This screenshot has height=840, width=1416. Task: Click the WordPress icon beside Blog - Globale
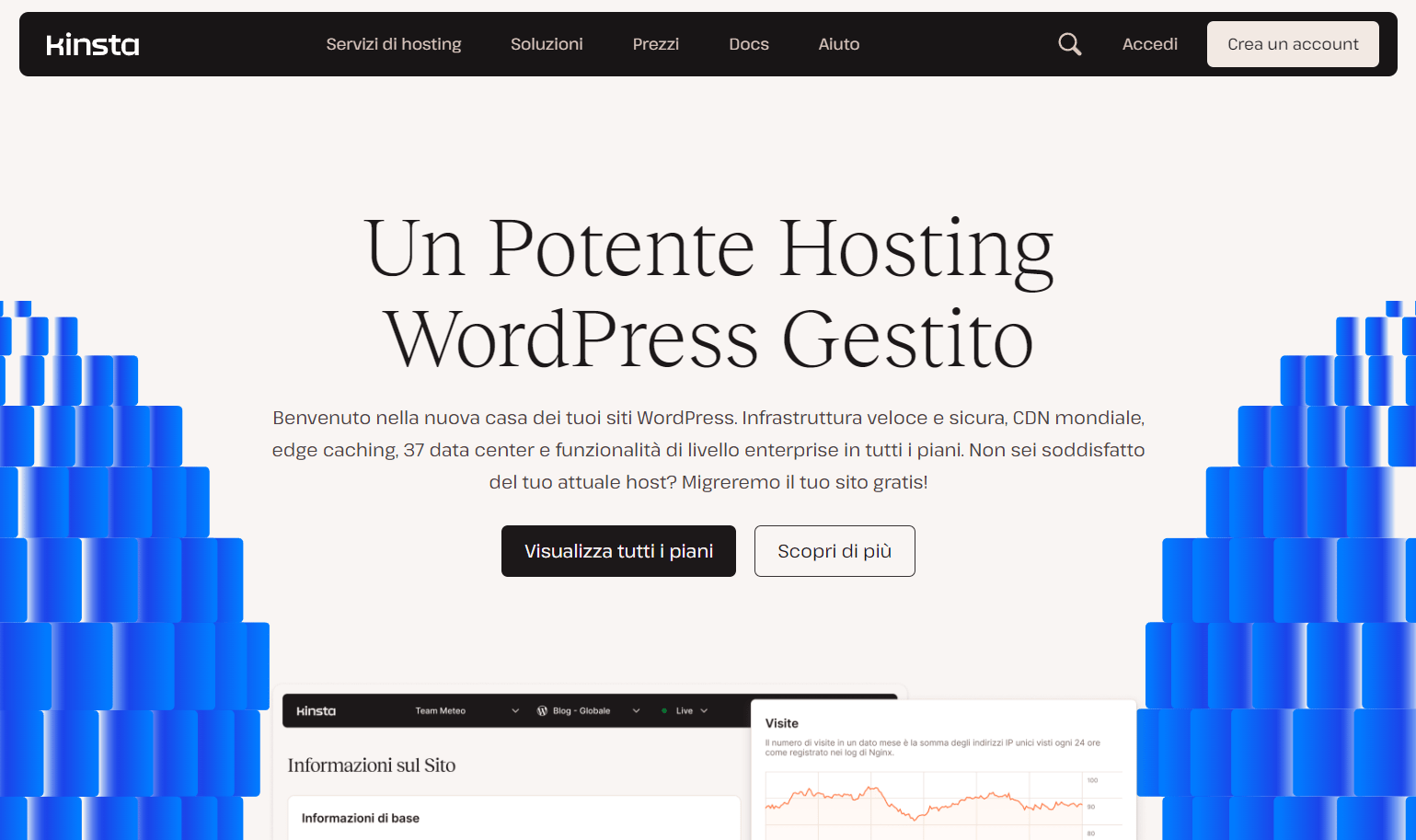tap(543, 711)
